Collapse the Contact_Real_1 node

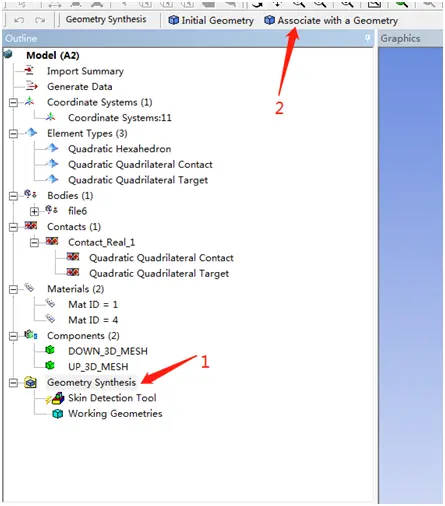(34, 243)
